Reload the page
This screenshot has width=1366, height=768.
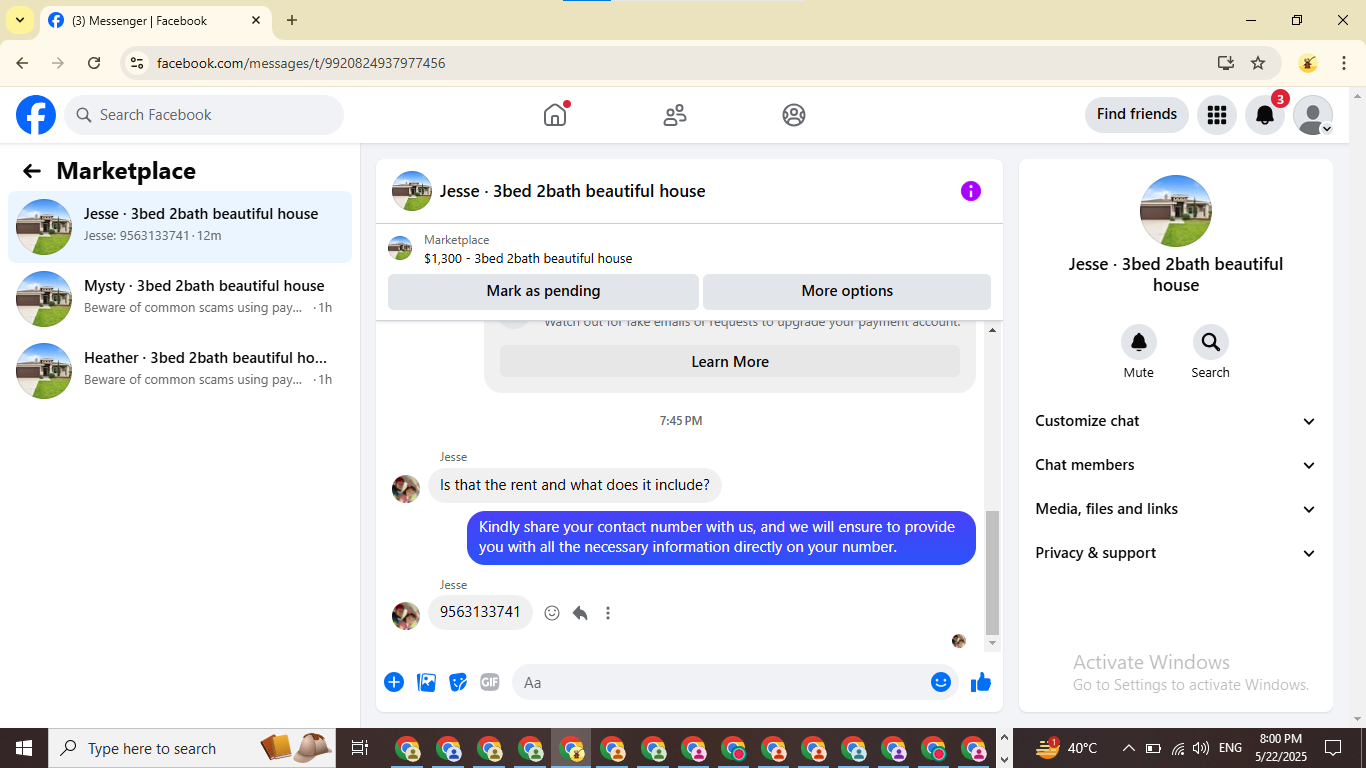point(94,63)
